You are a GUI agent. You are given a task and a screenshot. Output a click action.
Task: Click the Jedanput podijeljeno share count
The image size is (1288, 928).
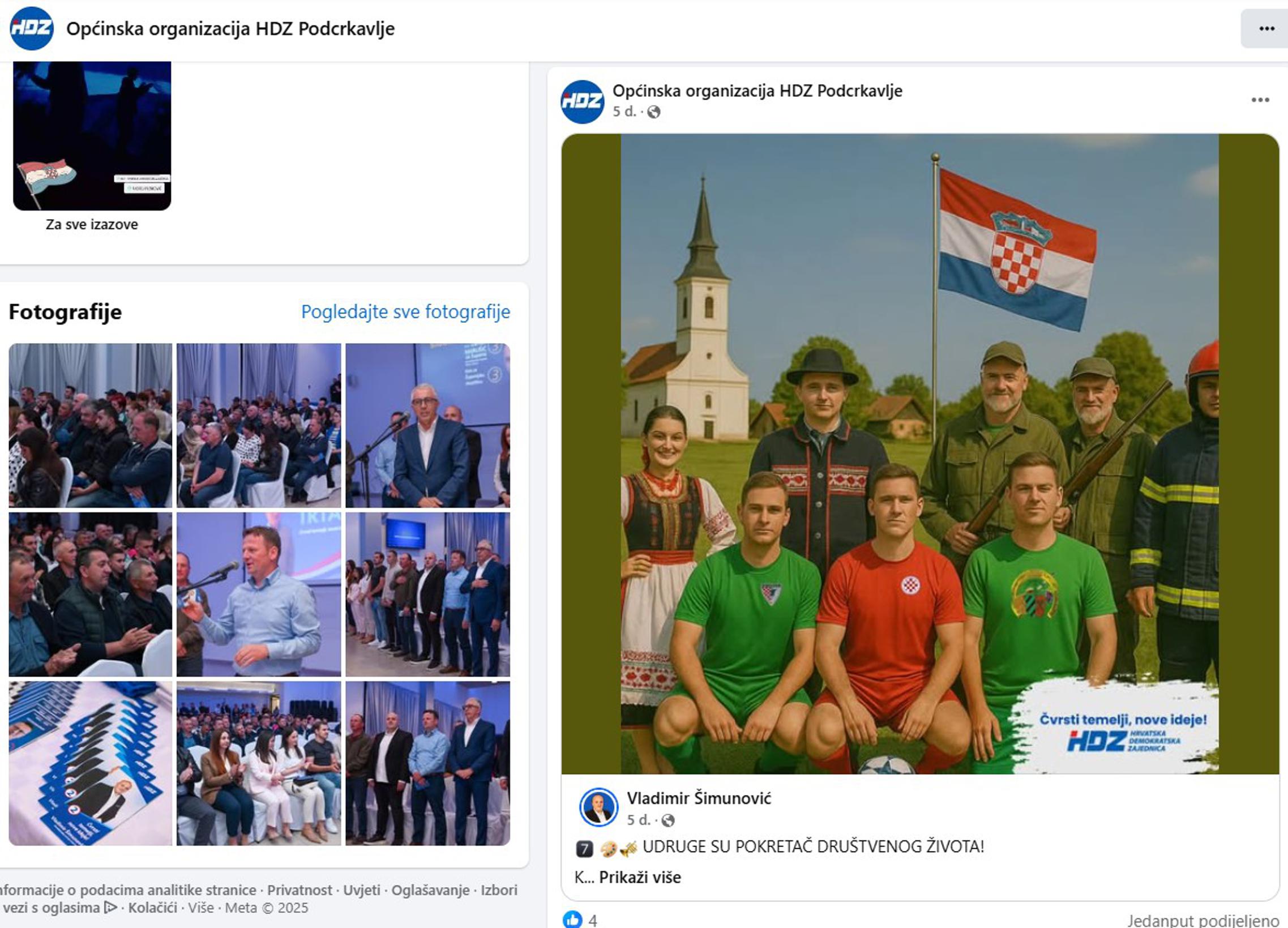click(x=1204, y=921)
